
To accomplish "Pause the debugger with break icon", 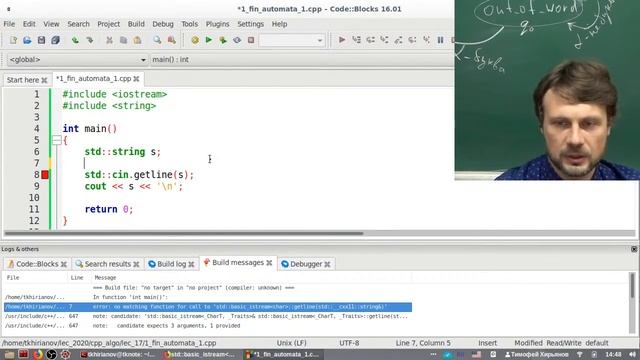I will 440,40.
